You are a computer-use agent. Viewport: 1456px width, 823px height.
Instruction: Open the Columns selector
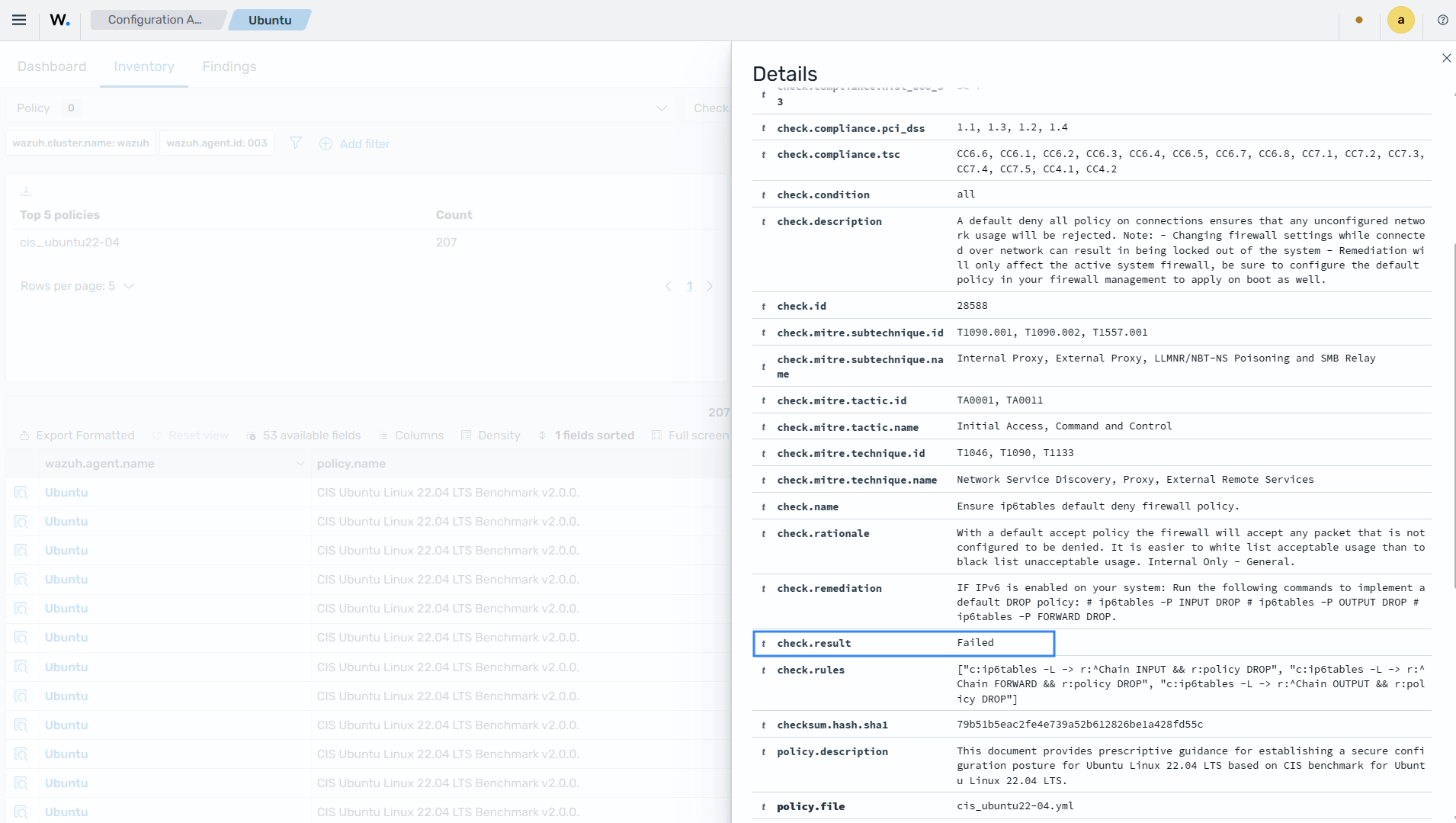click(x=411, y=436)
